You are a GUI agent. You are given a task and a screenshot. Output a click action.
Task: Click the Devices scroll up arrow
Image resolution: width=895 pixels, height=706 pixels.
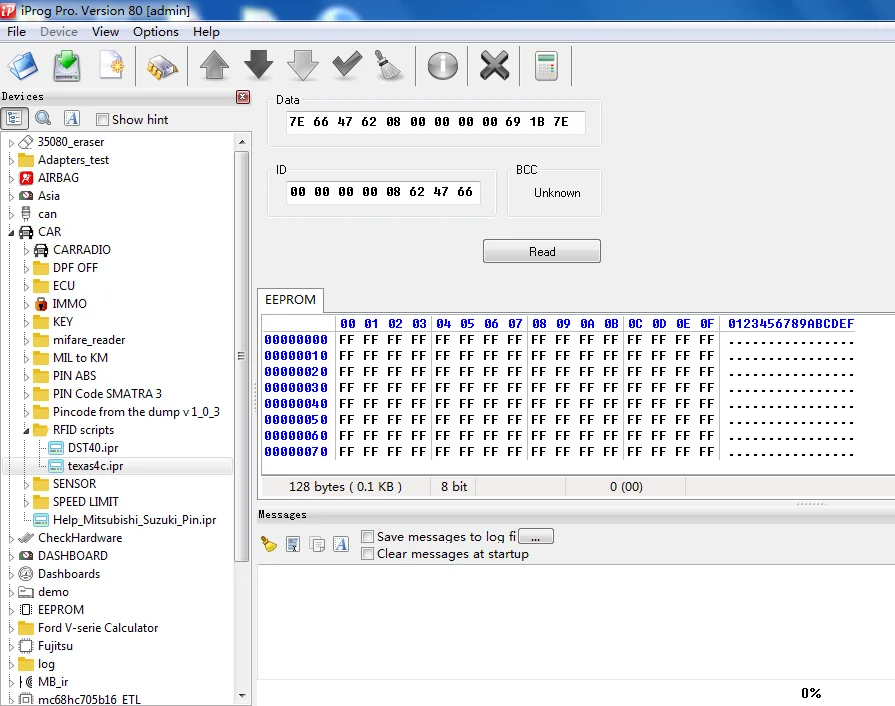click(242, 142)
